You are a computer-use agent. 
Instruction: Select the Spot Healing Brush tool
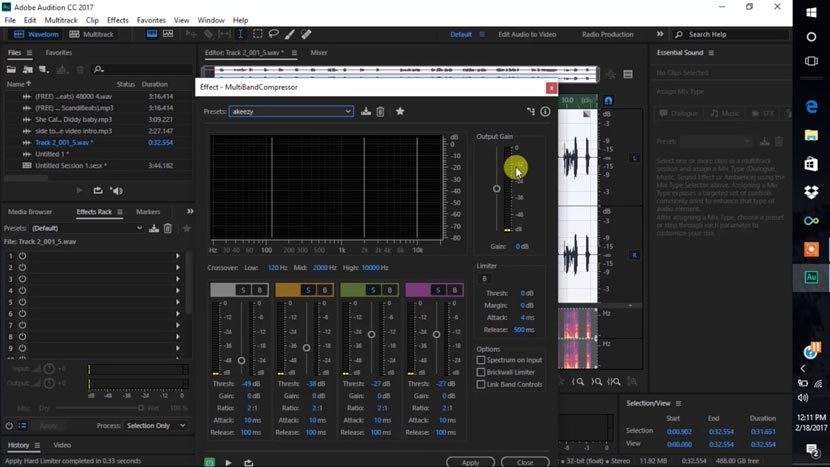coord(306,34)
